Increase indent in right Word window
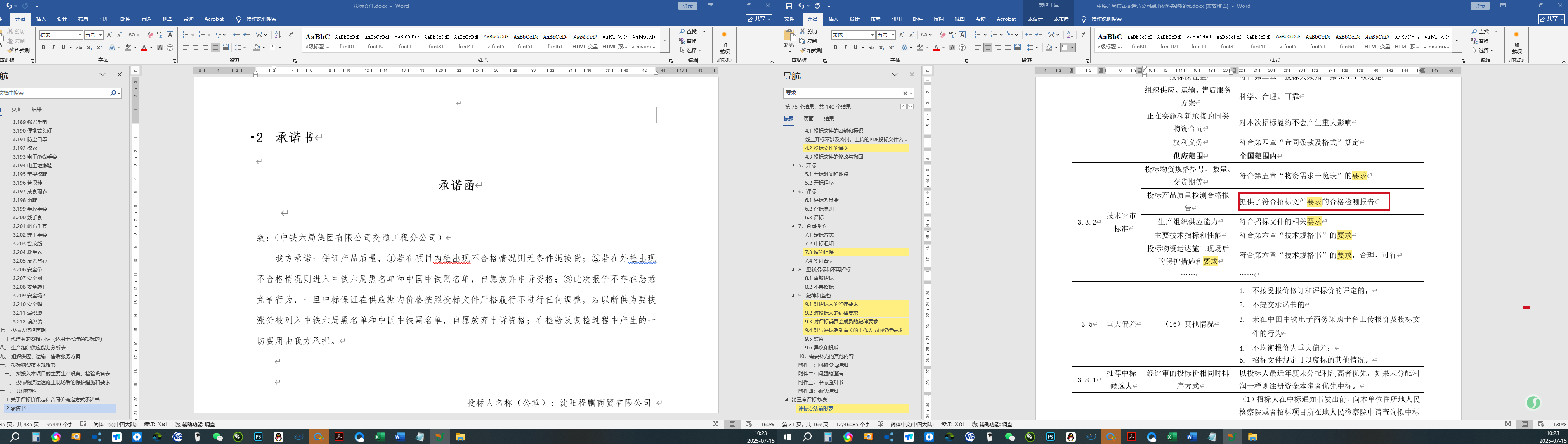The width and height of the screenshot is (1568, 444). click(1039, 35)
